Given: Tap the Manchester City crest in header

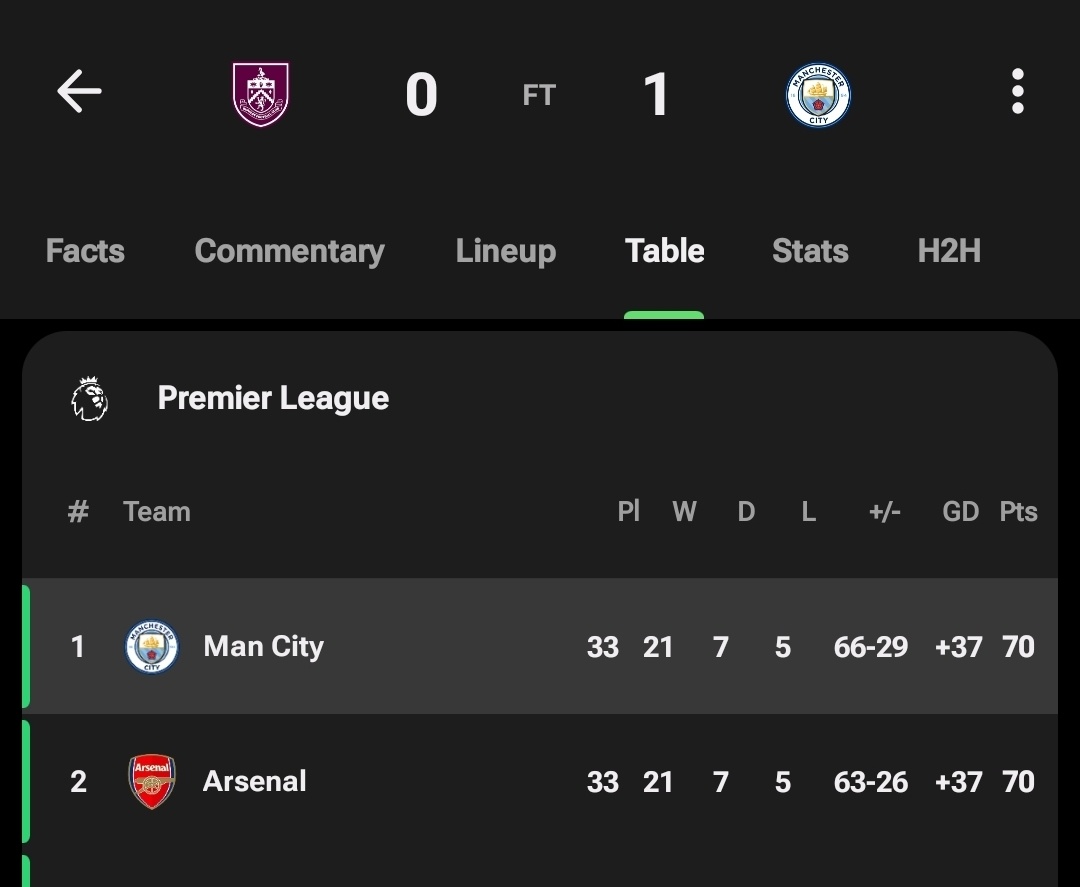Looking at the screenshot, I should tap(818, 95).
